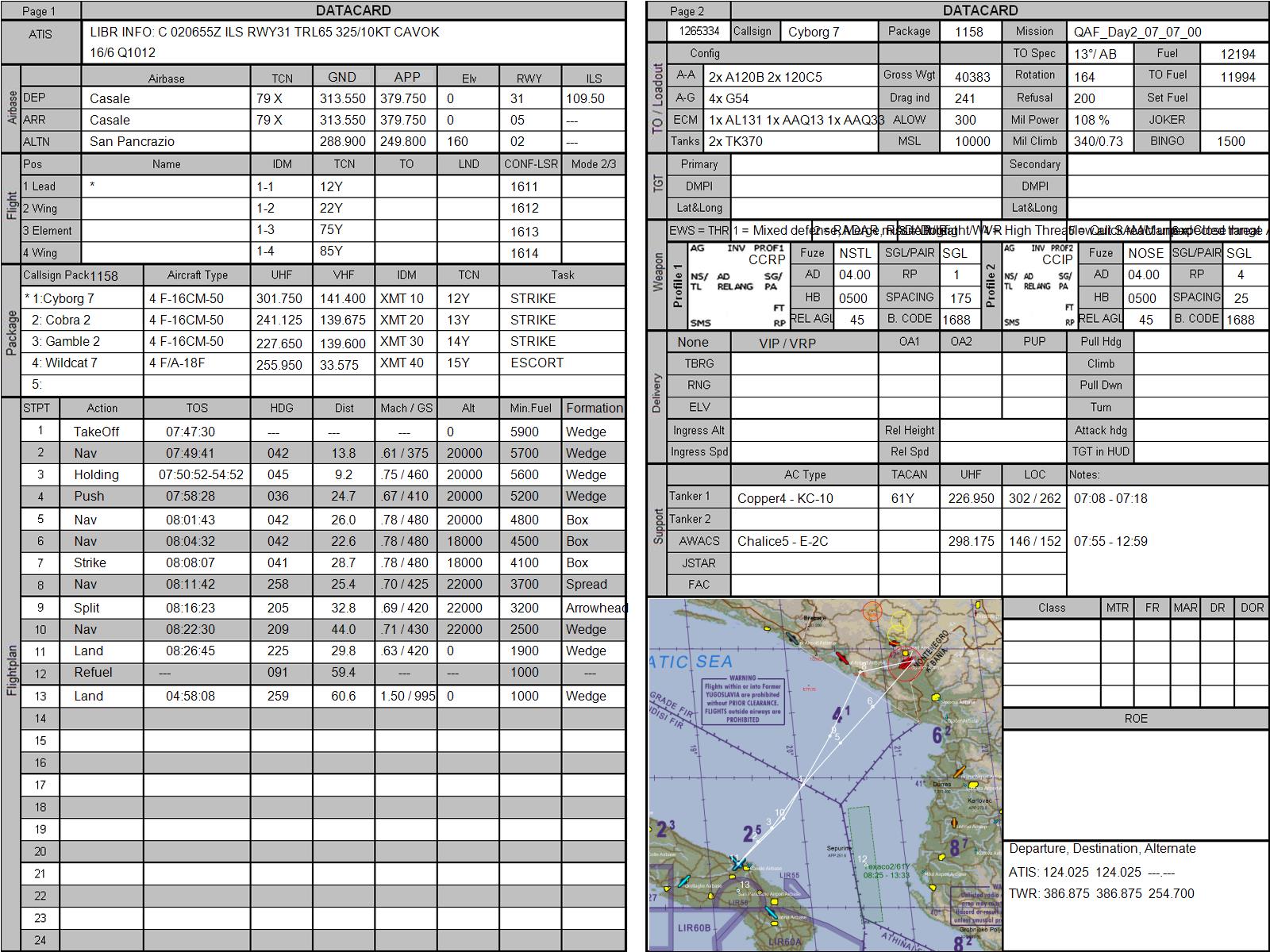Select the large red target circle over Montenegro
Viewport: 1270px width, 952px height.
[x=905, y=664]
